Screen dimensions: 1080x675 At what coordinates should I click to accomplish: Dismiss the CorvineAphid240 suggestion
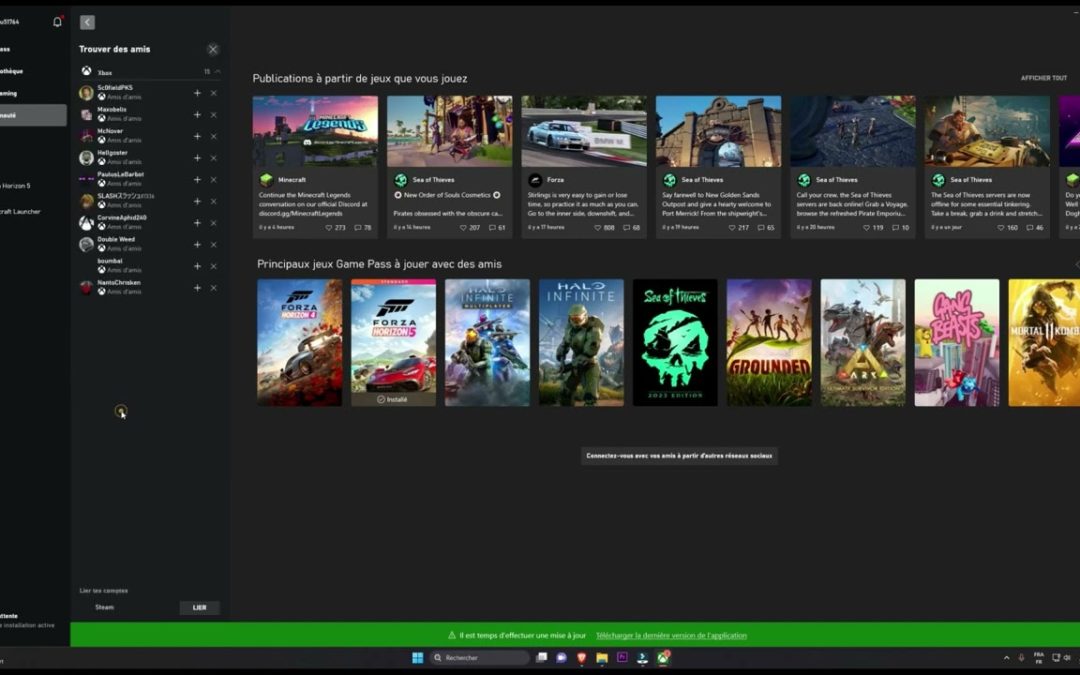point(214,222)
